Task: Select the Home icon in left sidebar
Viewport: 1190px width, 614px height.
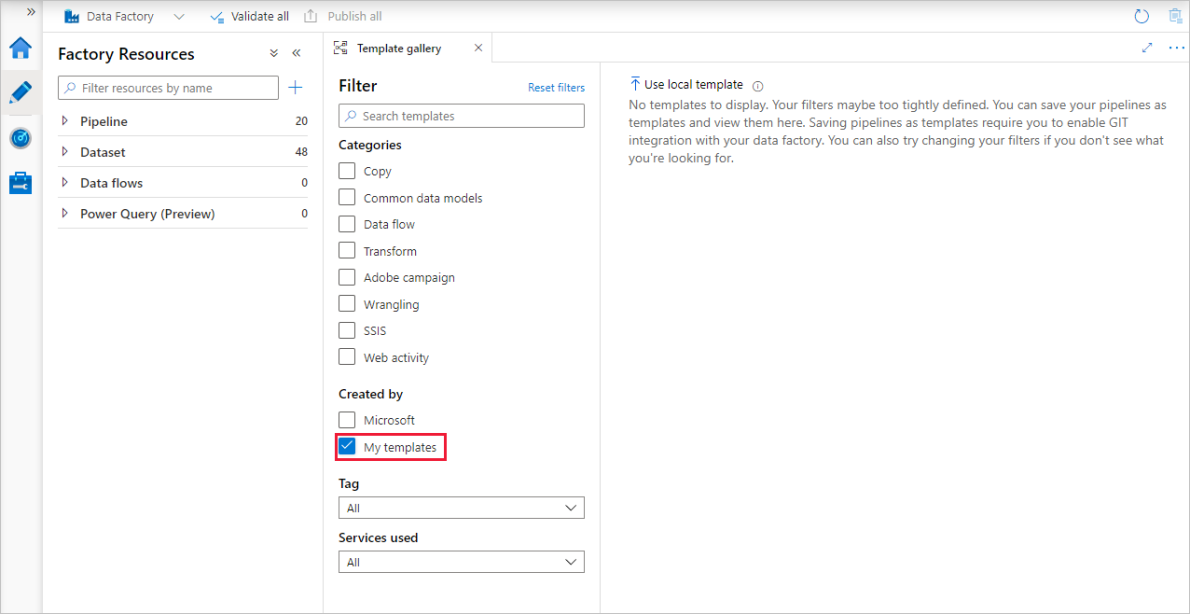Action: 20,47
